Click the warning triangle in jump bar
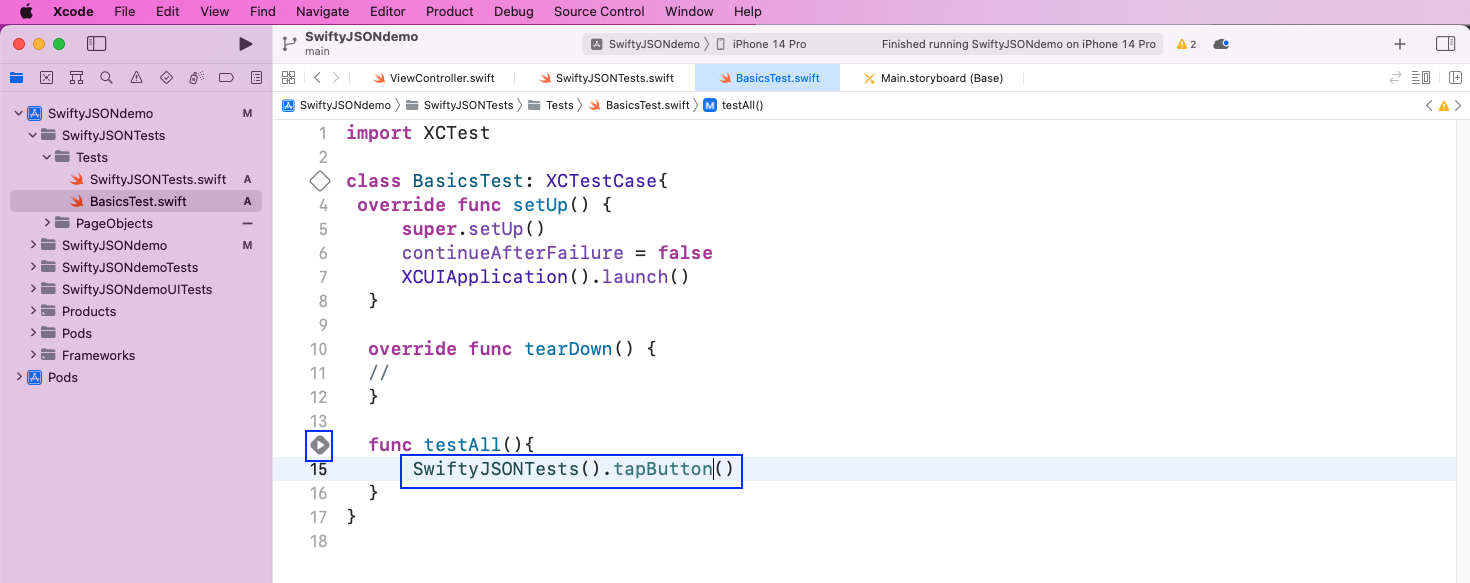 click(1443, 105)
